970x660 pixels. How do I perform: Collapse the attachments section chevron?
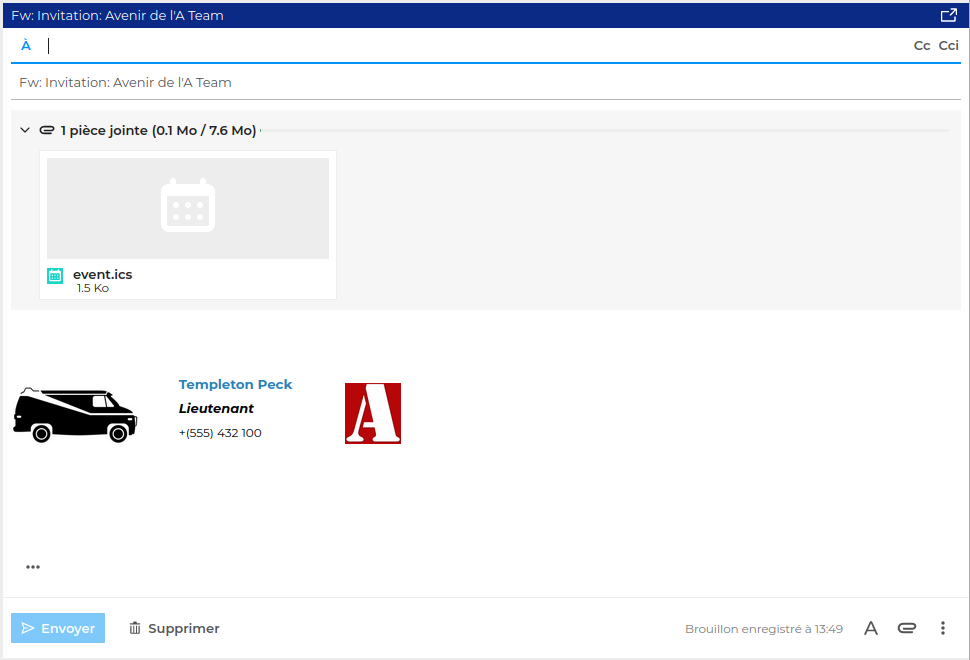[25, 130]
